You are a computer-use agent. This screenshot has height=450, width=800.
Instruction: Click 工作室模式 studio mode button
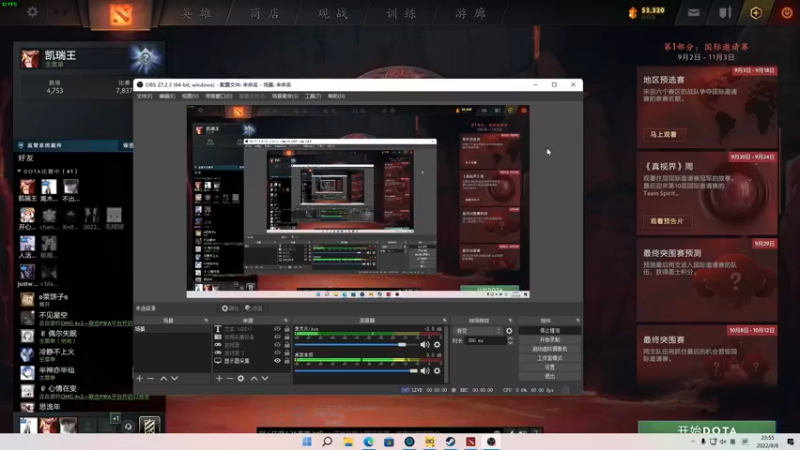(549, 358)
